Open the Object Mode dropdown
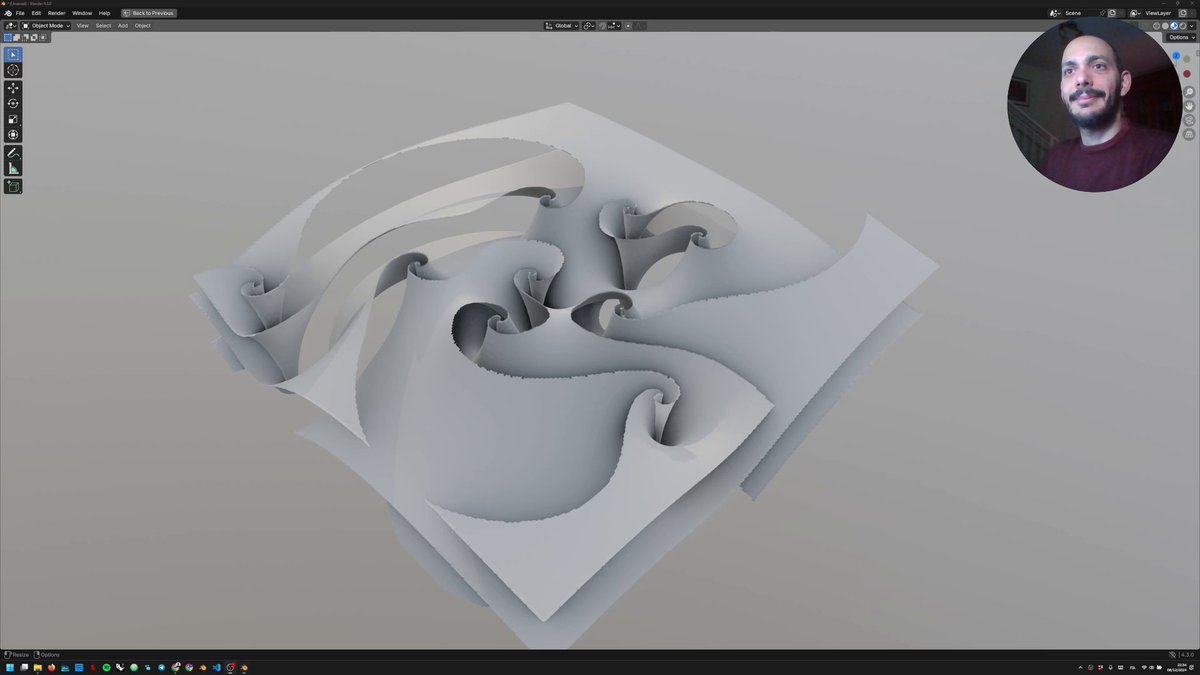This screenshot has width=1200, height=675. (x=47, y=25)
